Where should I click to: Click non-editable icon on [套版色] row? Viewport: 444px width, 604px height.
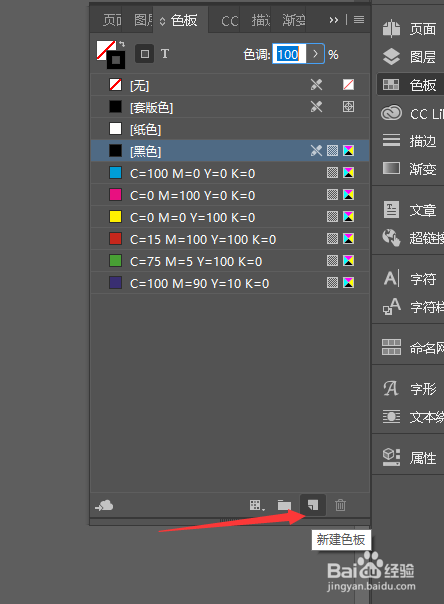(317, 107)
